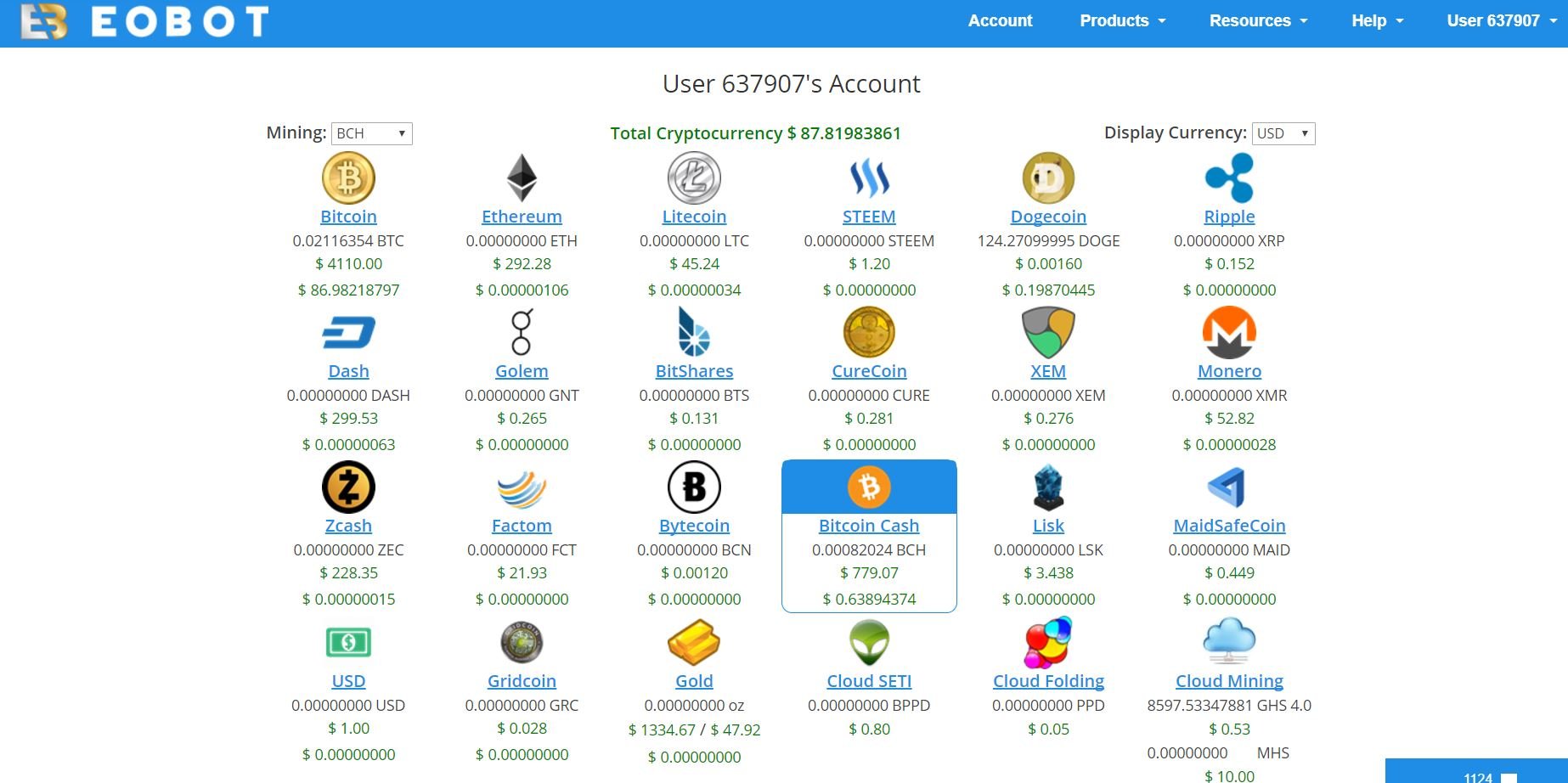The height and width of the screenshot is (783, 1568).
Task: Click the CureCoin gold icon
Action: pyautogui.click(x=869, y=332)
